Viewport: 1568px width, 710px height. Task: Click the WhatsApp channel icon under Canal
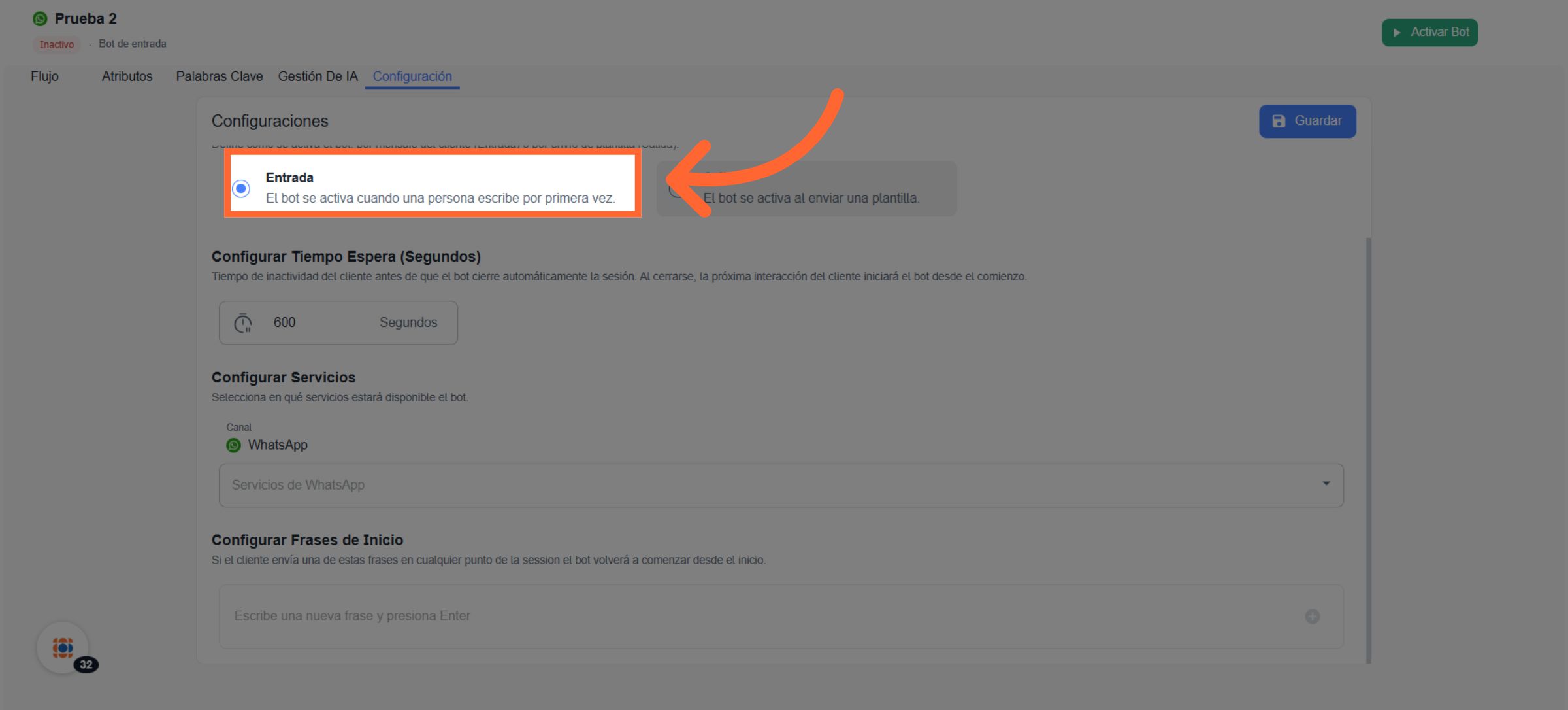point(233,446)
